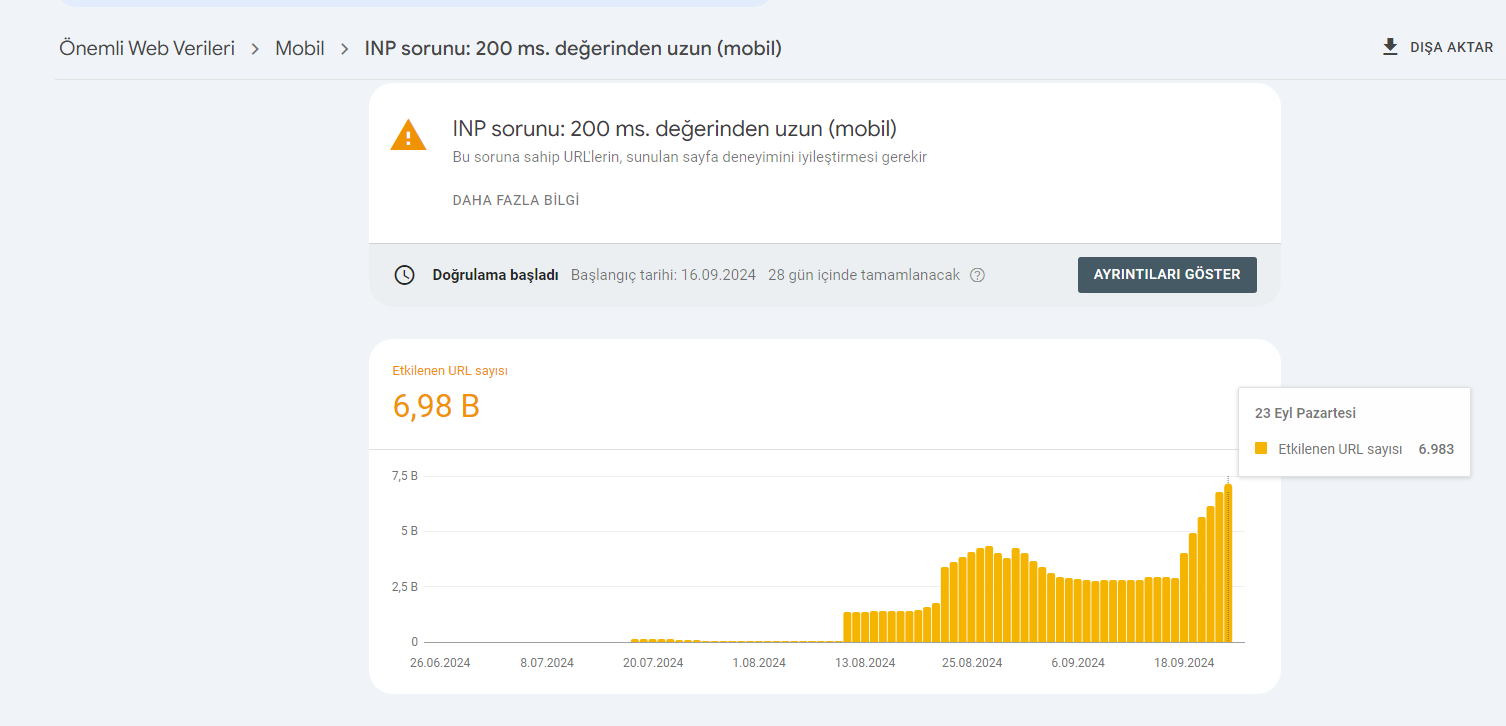This screenshot has width=1506, height=726.
Task: Click the 13.08.2024 axis date label
Action: pos(865,663)
